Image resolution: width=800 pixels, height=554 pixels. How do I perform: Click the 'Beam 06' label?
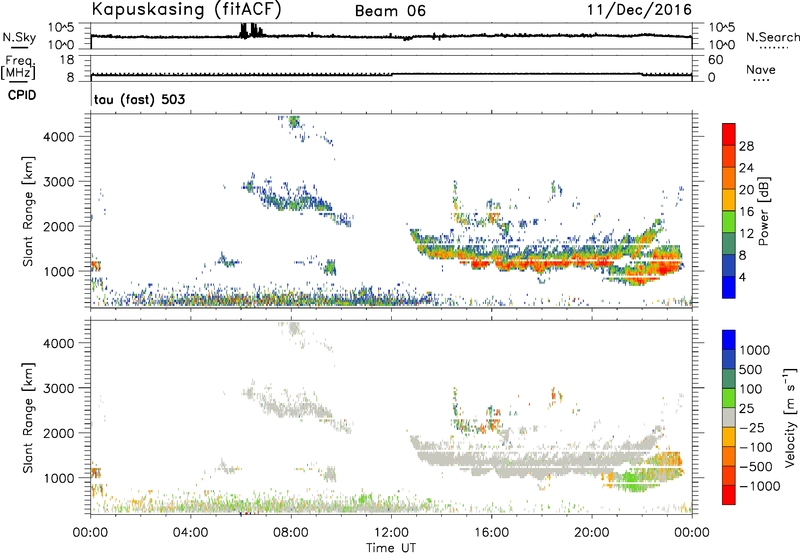pyautogui.click(x=390, y=11)
